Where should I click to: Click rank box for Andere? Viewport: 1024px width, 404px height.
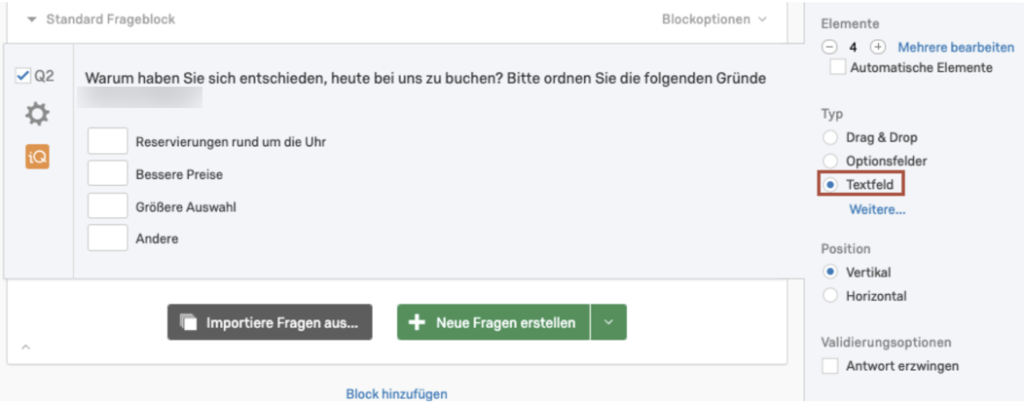(108, 238)
